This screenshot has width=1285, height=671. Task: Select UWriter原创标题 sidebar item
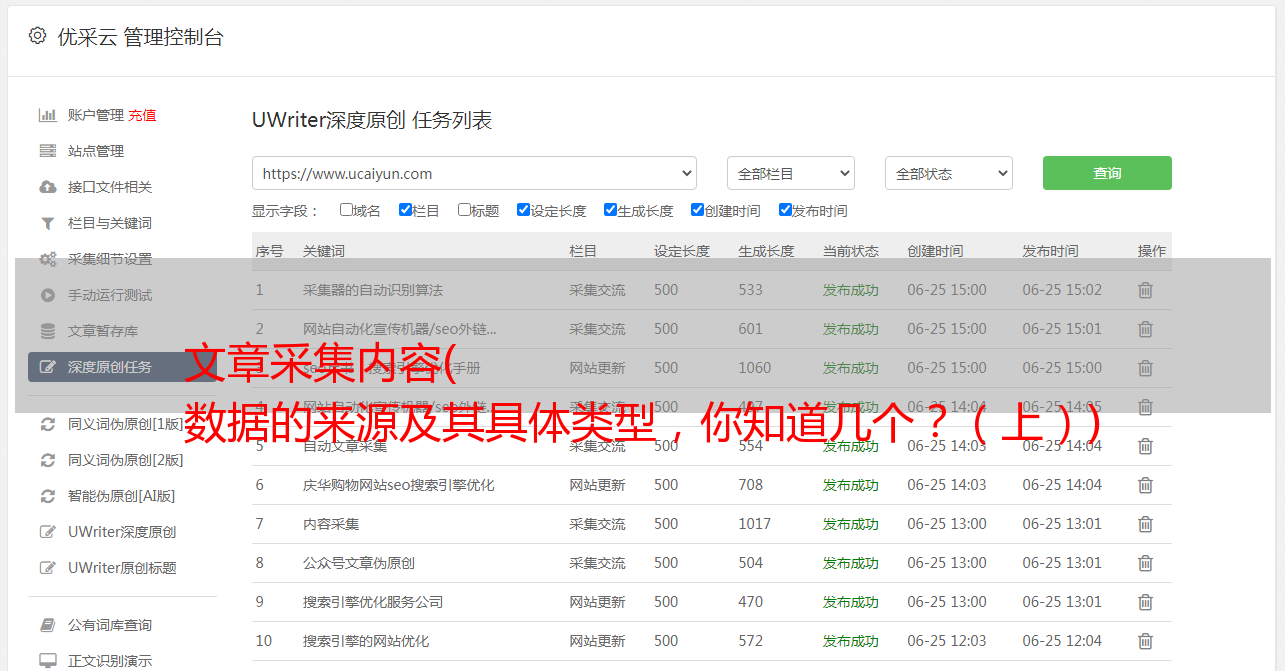click(x=122, y=568)
